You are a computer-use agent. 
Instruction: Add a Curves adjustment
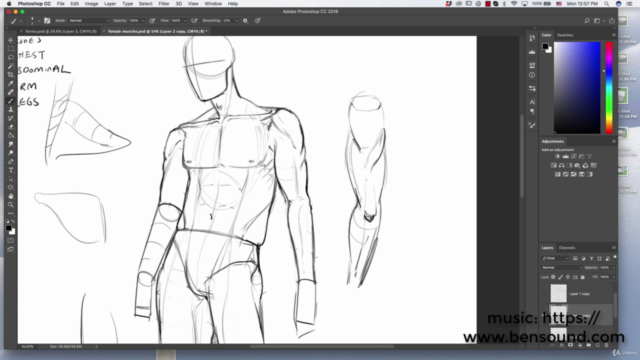(x=573, y=156)
